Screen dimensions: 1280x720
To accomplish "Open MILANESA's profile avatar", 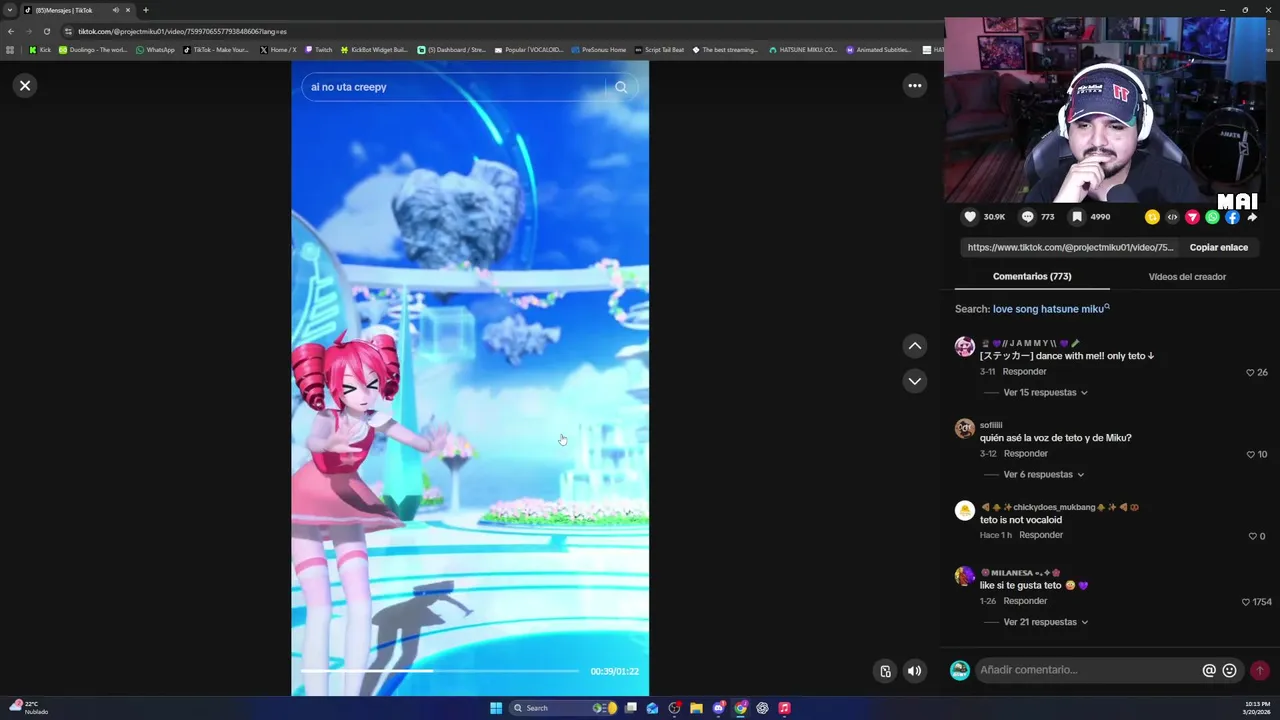I will [x=964, y=577].
